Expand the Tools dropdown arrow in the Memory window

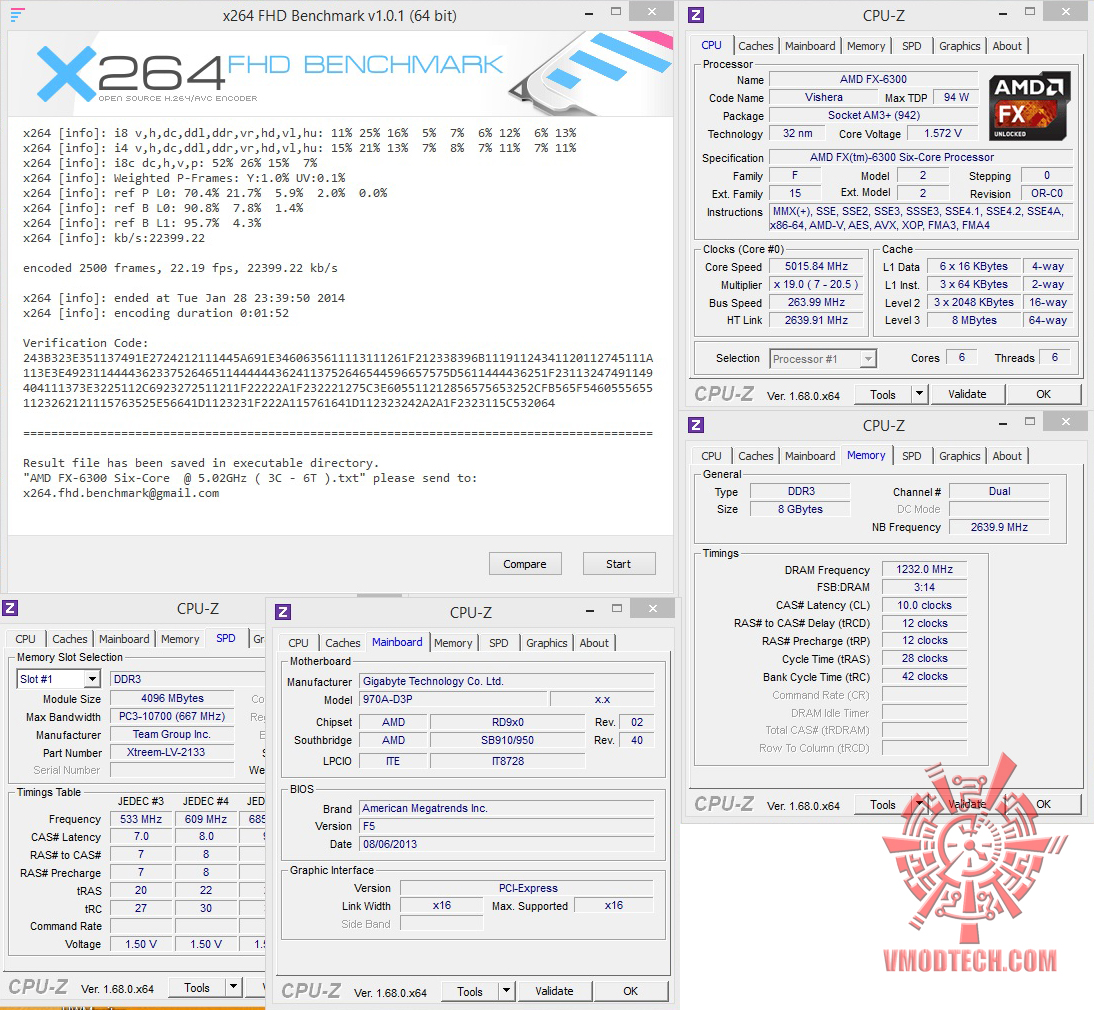tap(920, 804)
